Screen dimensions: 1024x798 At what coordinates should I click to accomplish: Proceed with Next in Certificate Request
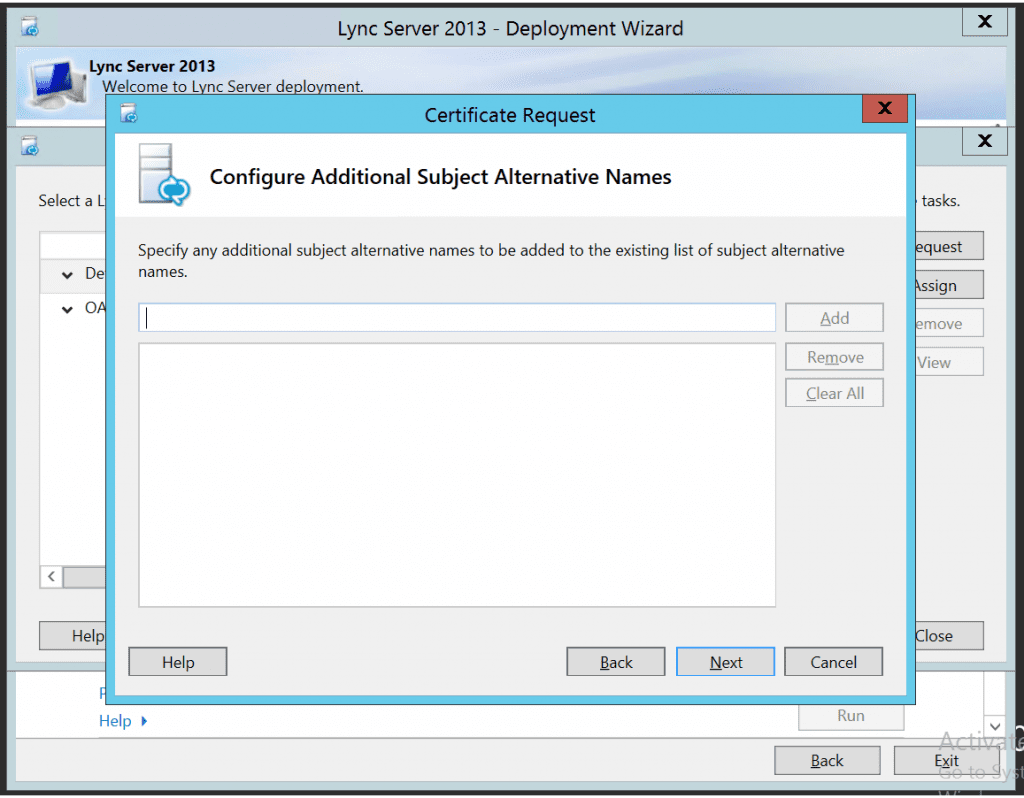tap(725, 662)
